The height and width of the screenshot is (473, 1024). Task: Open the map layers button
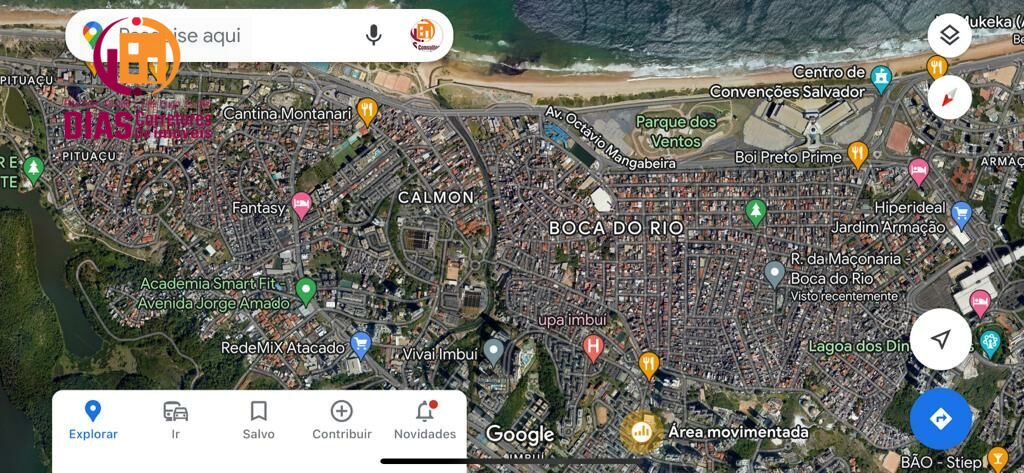(949, 35)
